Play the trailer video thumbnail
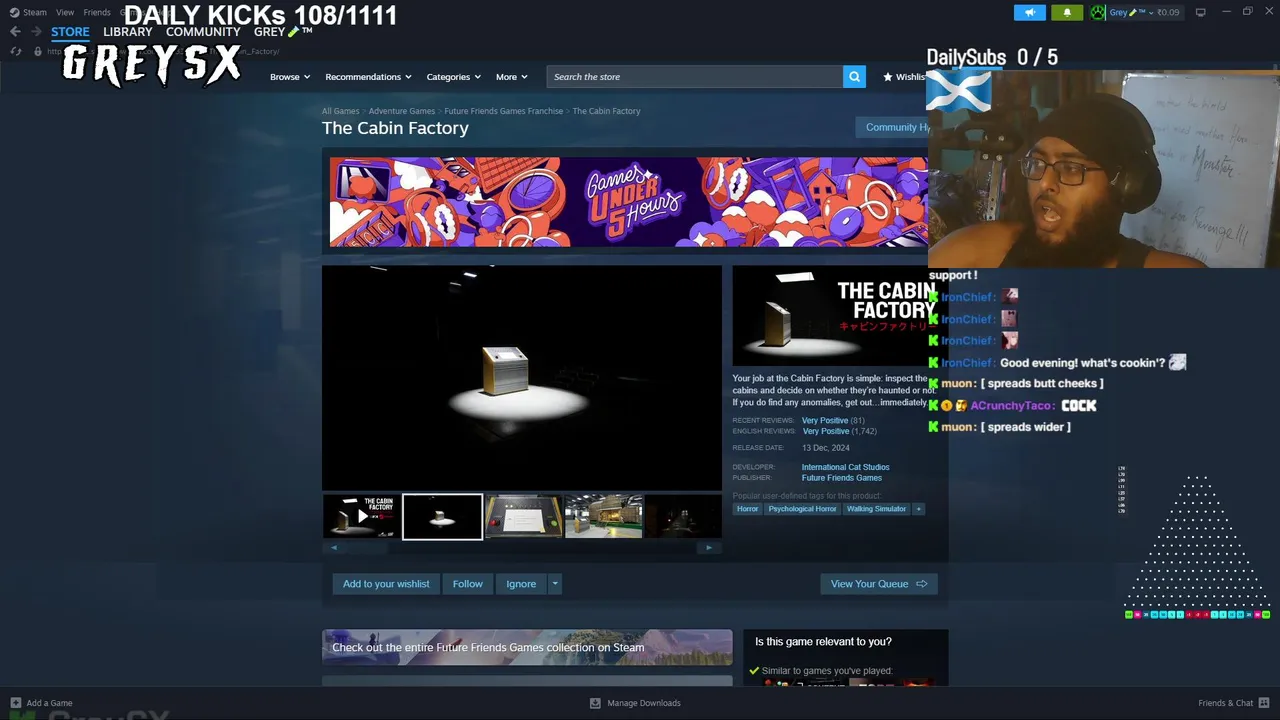The image size is (1280, 720). tap(361, 516)
